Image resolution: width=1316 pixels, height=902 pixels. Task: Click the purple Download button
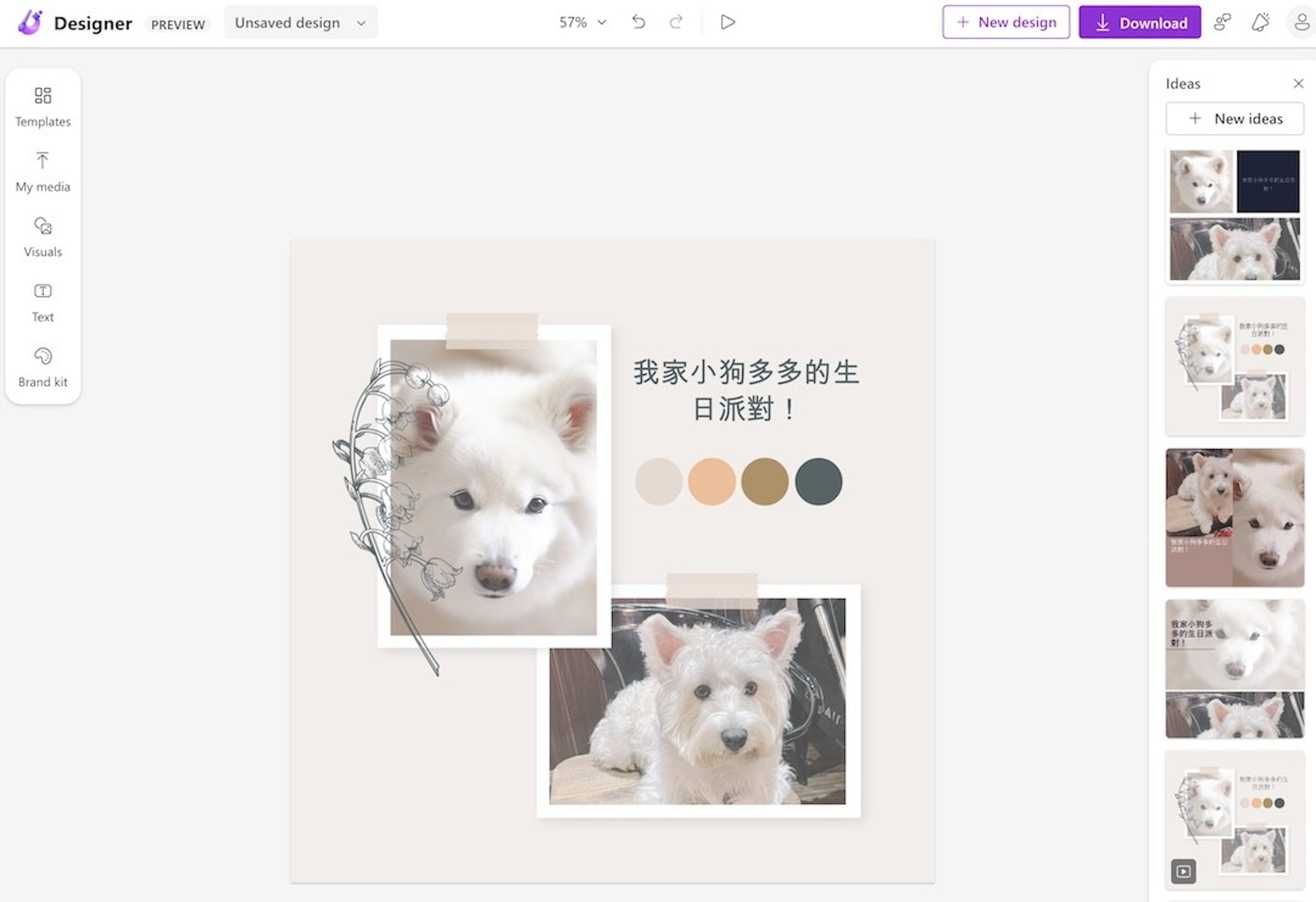(1139, 22)
